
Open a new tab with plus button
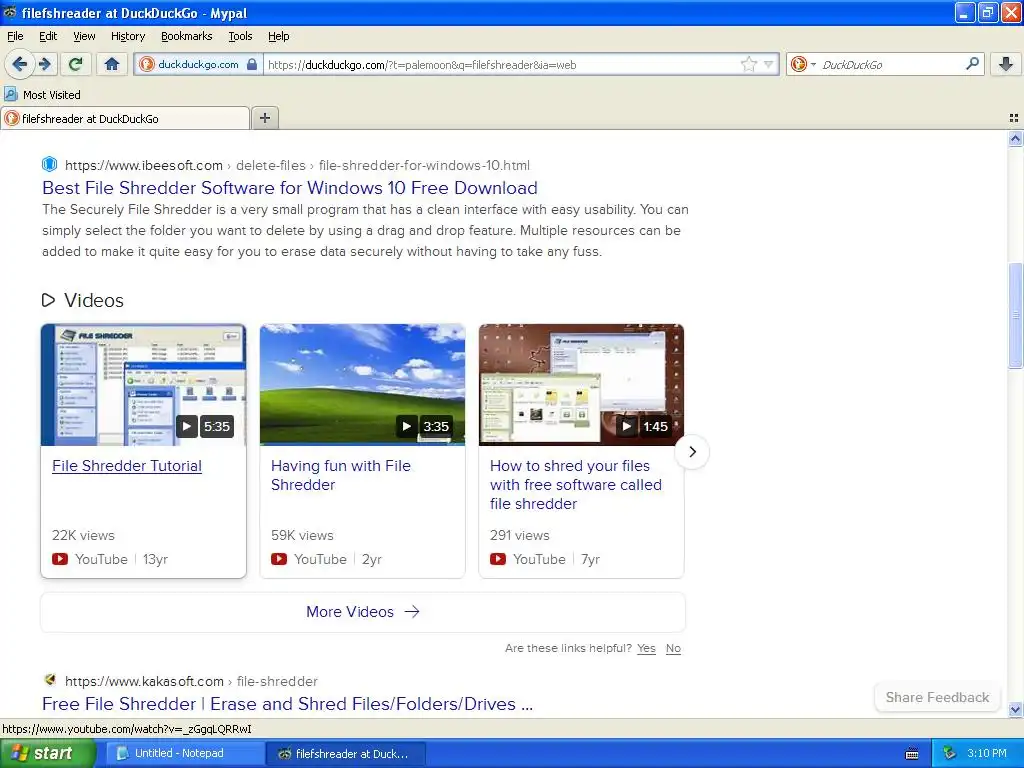(264, 118)
